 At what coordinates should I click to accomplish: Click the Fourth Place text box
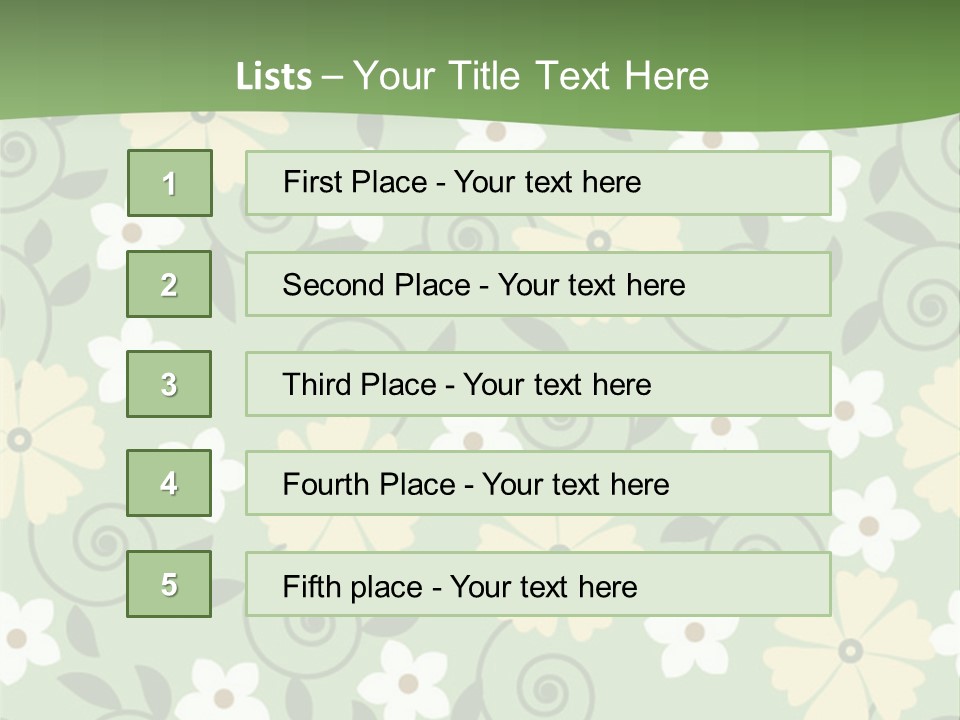coord(538,483)
